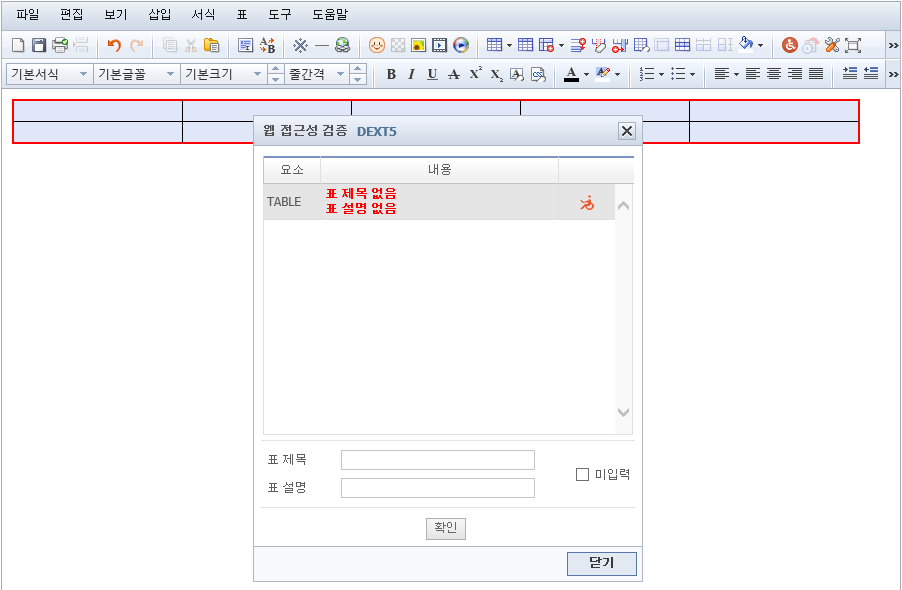Expand bullet list style arrow
This screenshot has width=902, height=590.
pos(692,75)
